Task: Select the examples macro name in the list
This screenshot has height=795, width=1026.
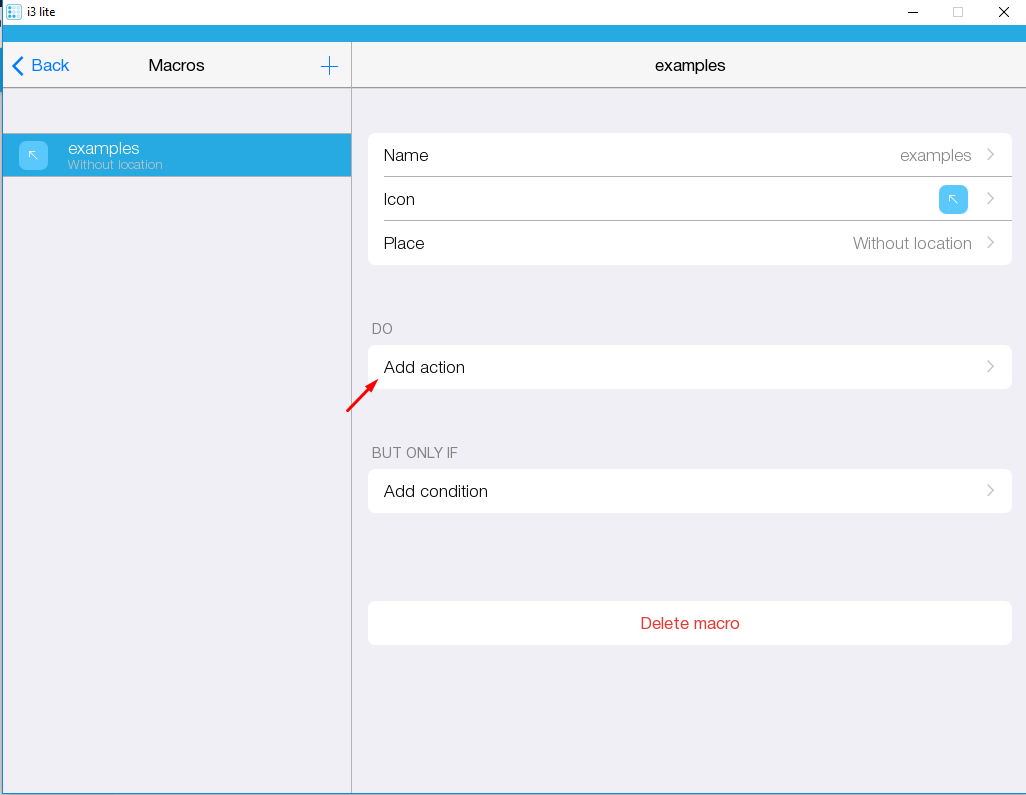Action: pos(104,149)
